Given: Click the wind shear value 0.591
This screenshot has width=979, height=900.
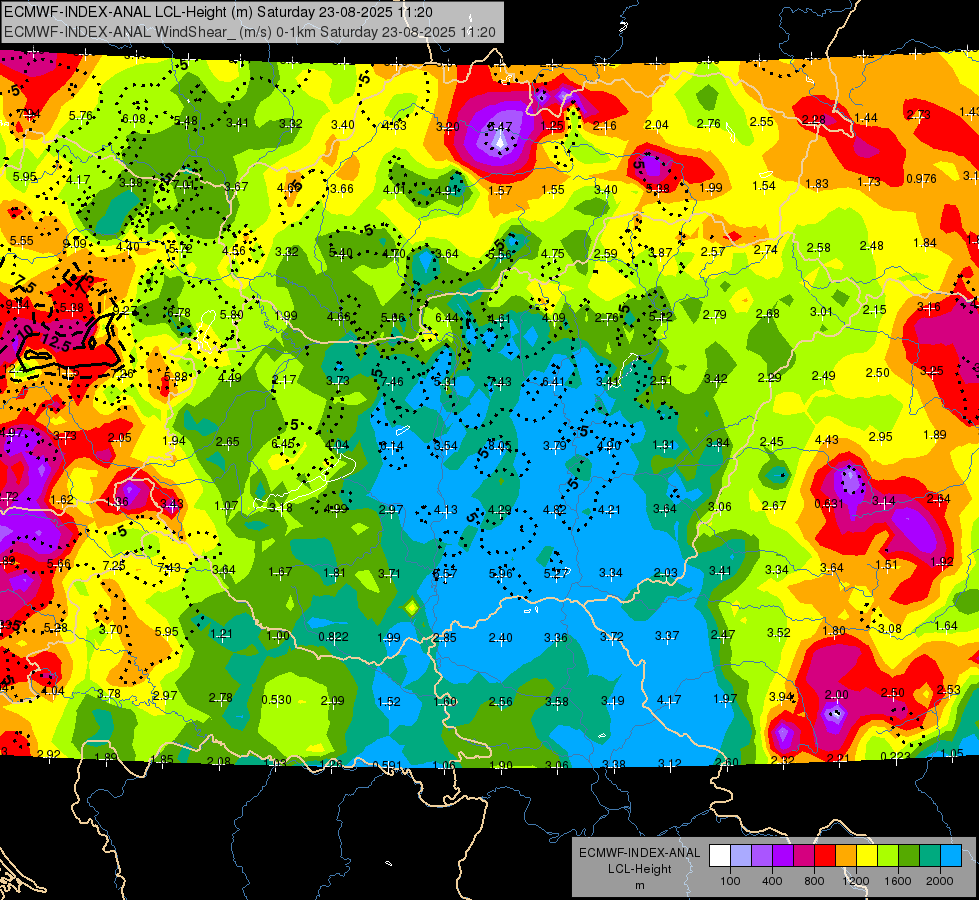Looking at the screenshot, I should point(387,766).
